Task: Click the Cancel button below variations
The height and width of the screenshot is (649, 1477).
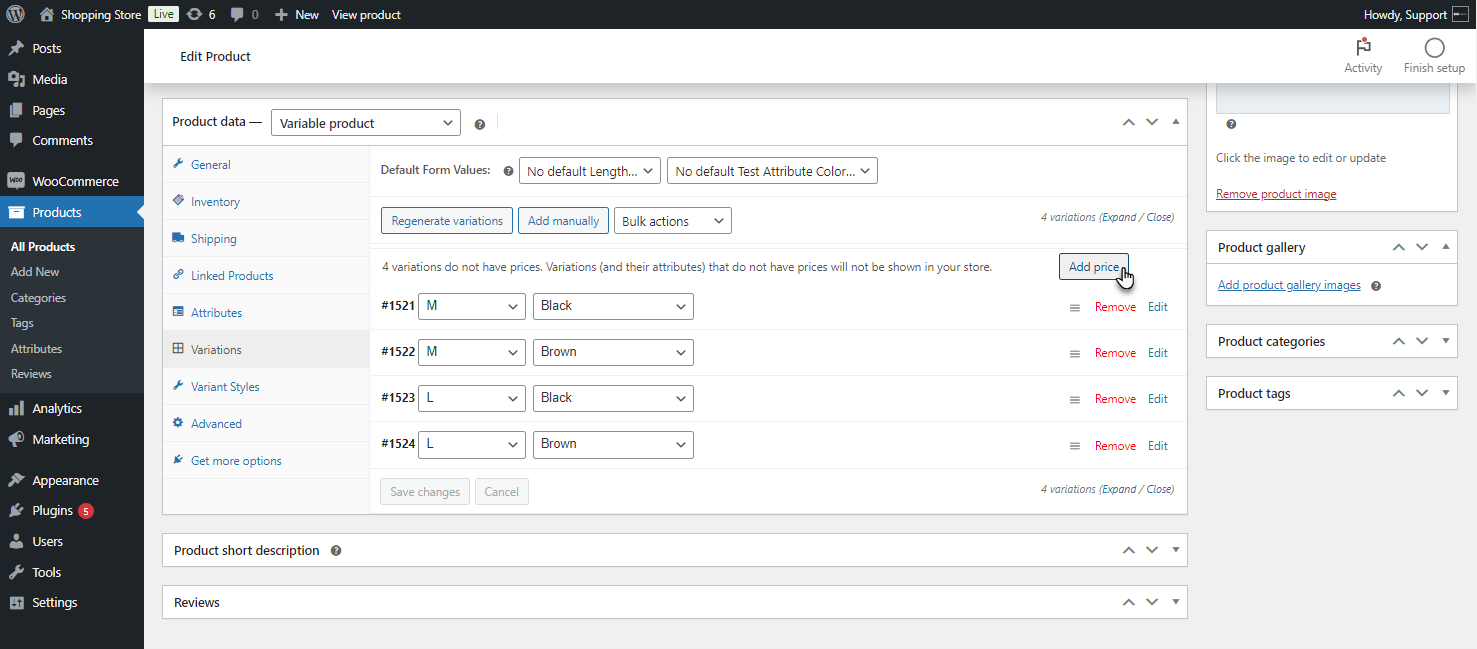Action: 502,492
